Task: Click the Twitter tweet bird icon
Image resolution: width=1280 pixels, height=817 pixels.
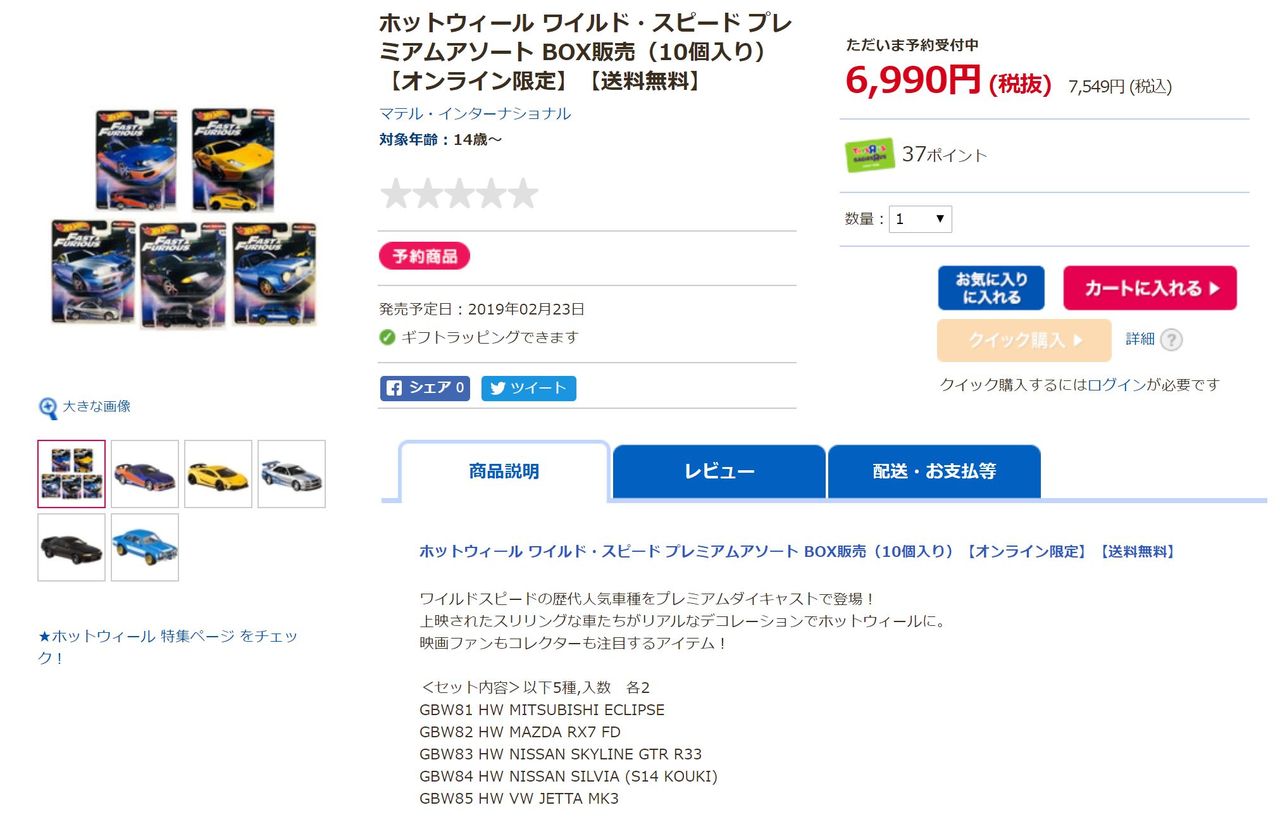Action: pos(497,388)
